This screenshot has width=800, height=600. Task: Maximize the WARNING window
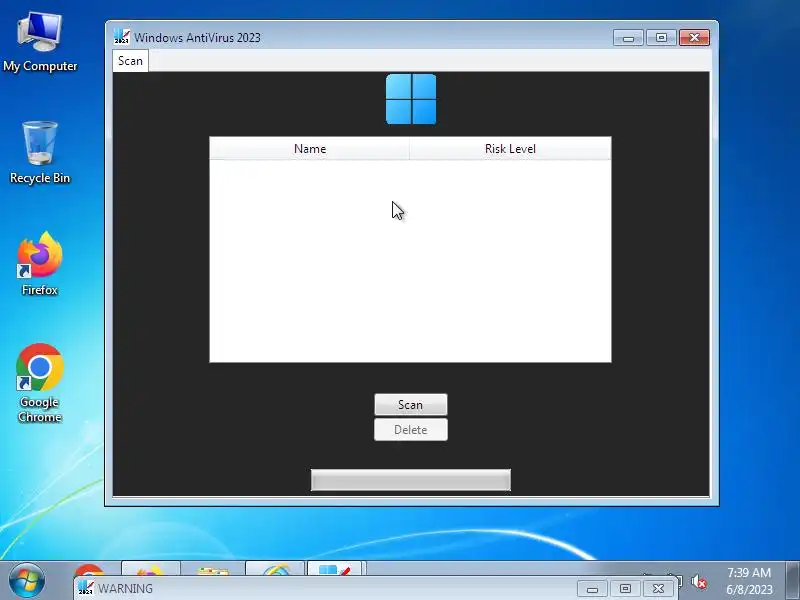(x=625, y=589)
